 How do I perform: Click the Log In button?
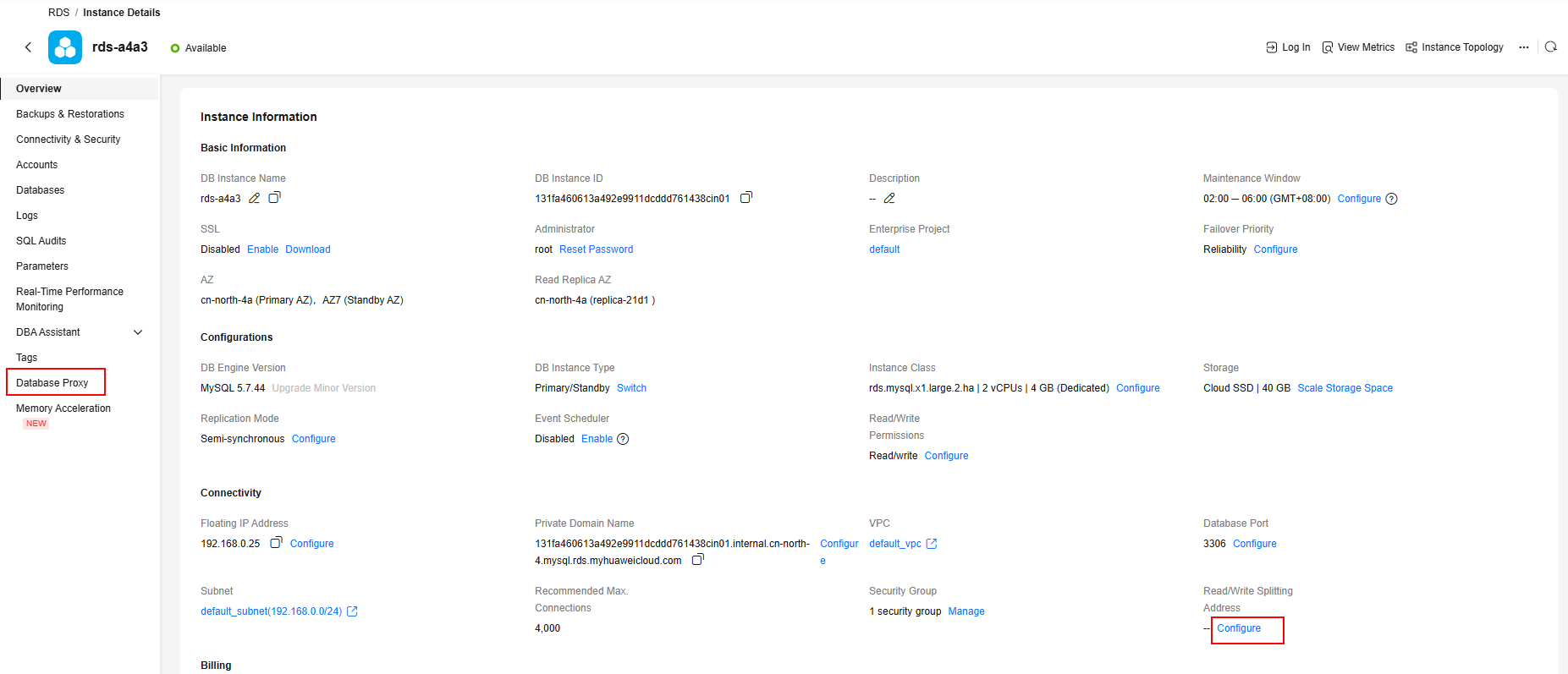pos(1288,47)
